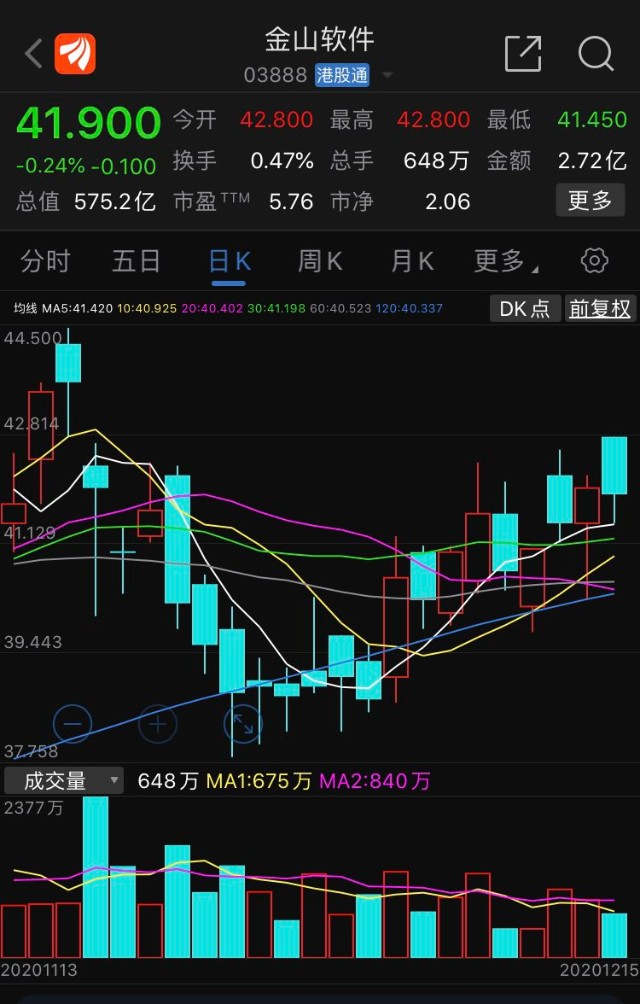Zoom out chart with minus circle

(72, 724)
